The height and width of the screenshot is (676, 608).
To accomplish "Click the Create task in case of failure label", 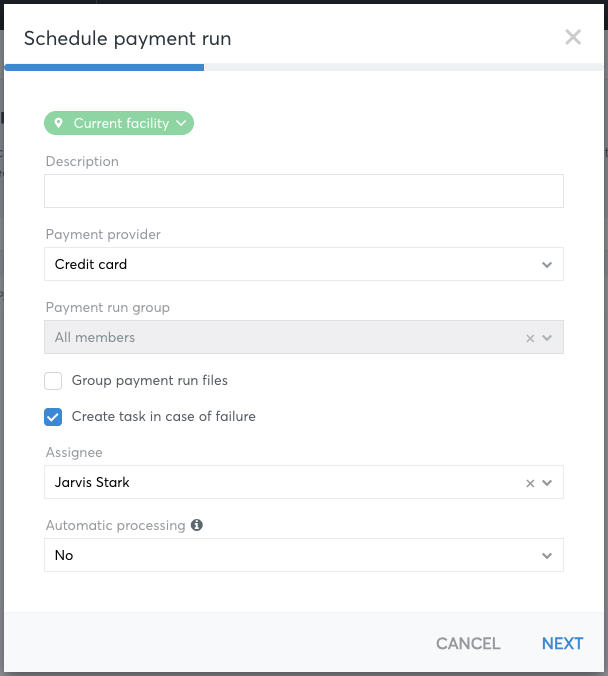I will (x=163, y=416).
